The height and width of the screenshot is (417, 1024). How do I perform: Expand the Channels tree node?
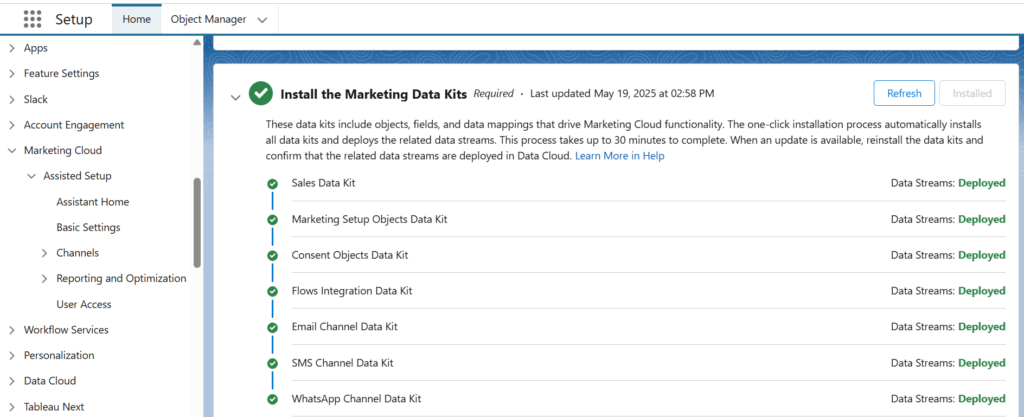(x=44, y=253)
